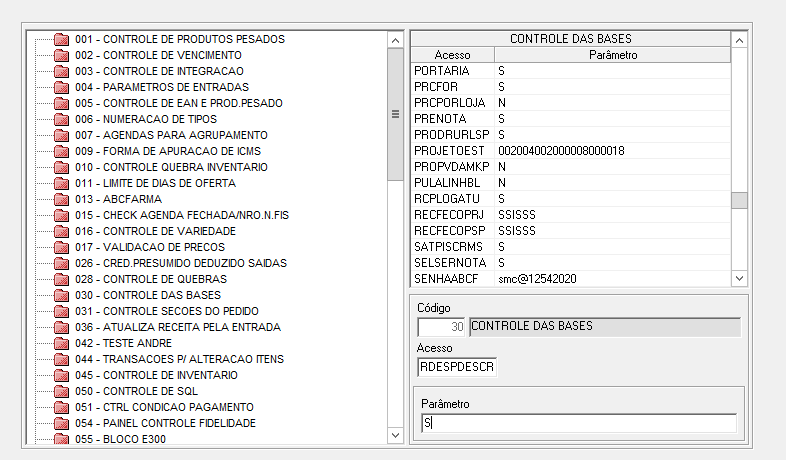Click folder icon of 030 - CONTROLE DAS BASES
The height and width of the screenshot is (460, 786).
pyautogui.click(x=61, y=295)
